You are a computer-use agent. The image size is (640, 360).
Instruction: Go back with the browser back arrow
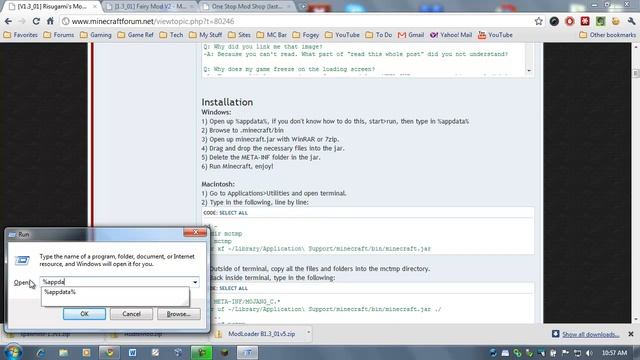click(x=9, y=21)
